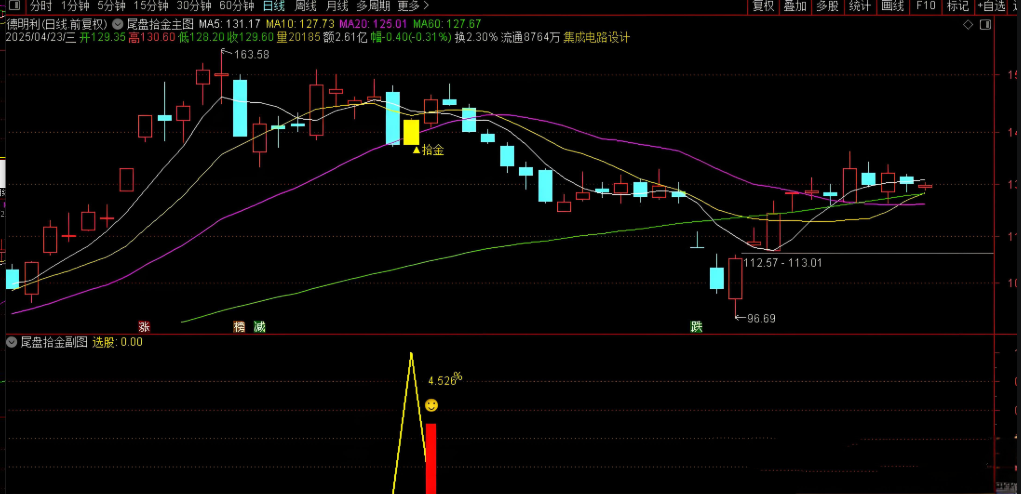Select the 60分钟 period tab
This screenshot has height=494, width=1021.
tap(236, 6)
